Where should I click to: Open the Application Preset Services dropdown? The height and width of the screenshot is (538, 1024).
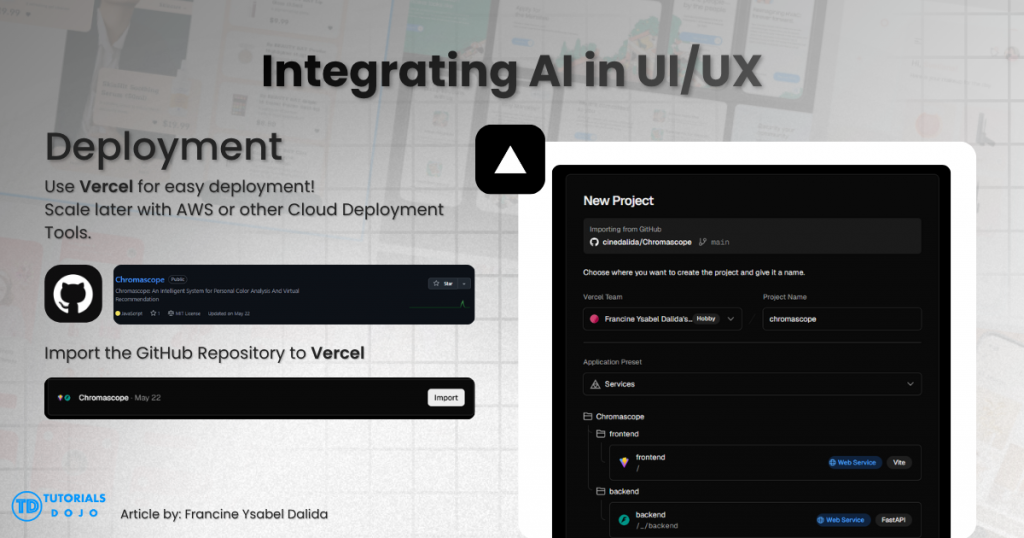pyautogui.click(x=752, y=384)
